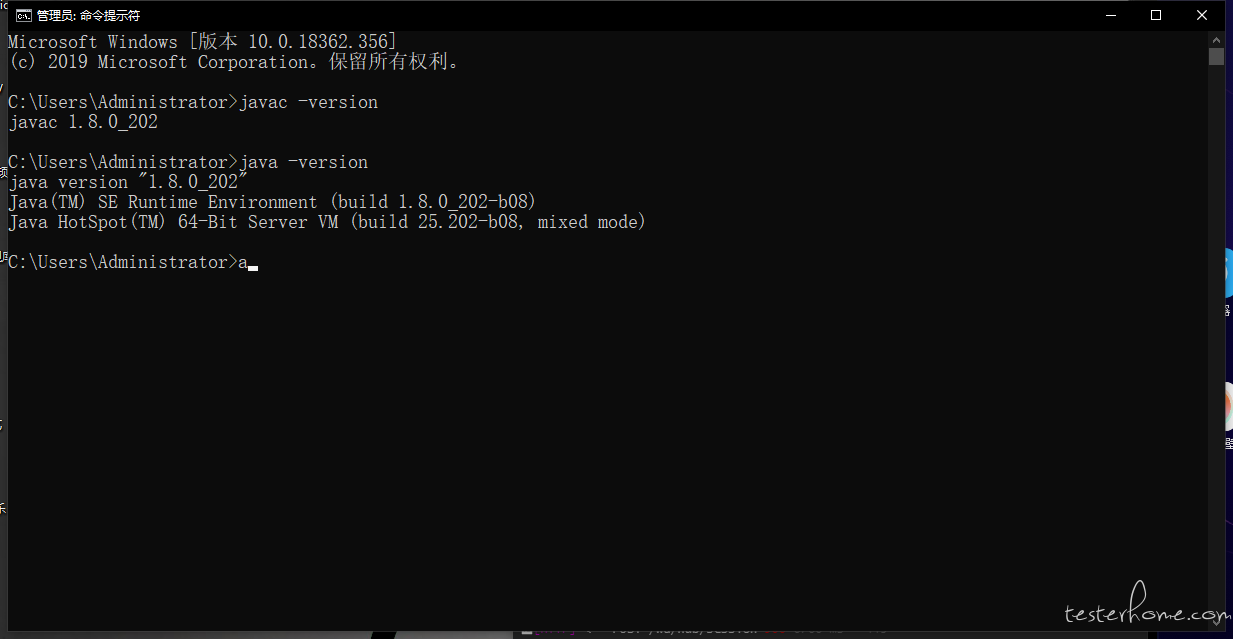Image resolution: width=1233 pixels, height=639 pixels.
Task: Click the javac -version command text
Action: click(309, 102)
